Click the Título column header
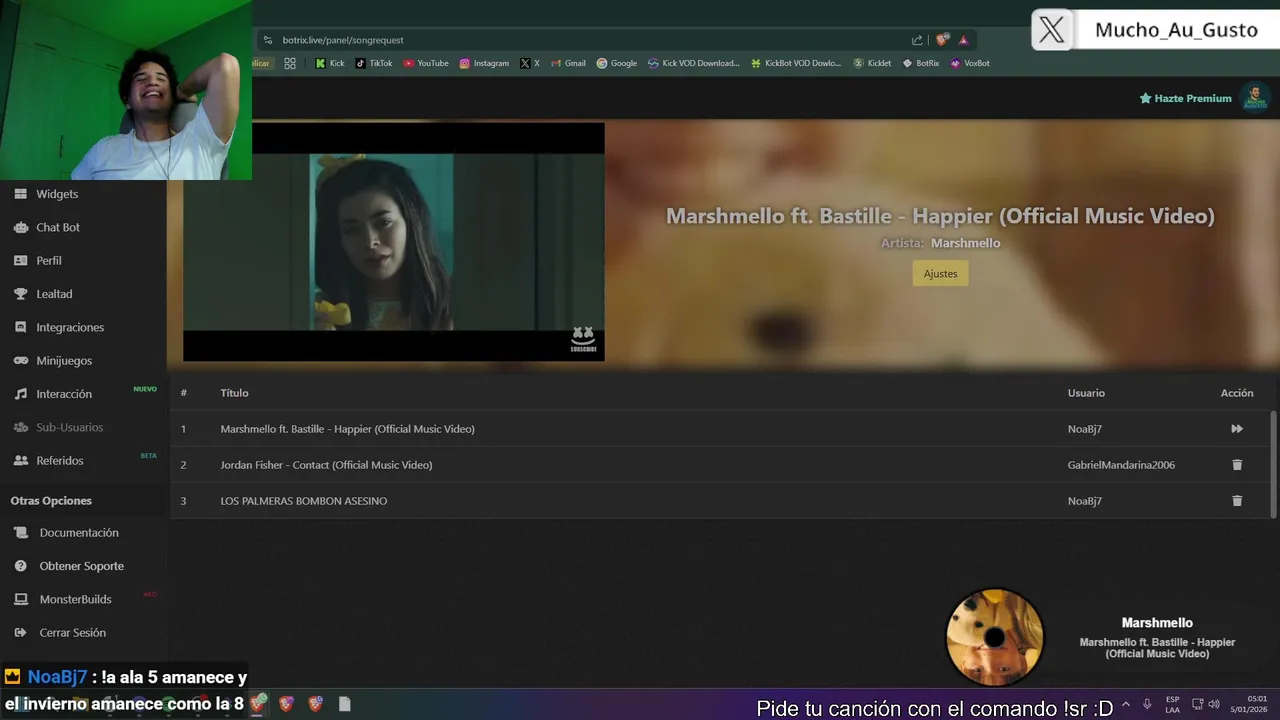Viewport: 1280px width, 720px height. pos(234,393)
